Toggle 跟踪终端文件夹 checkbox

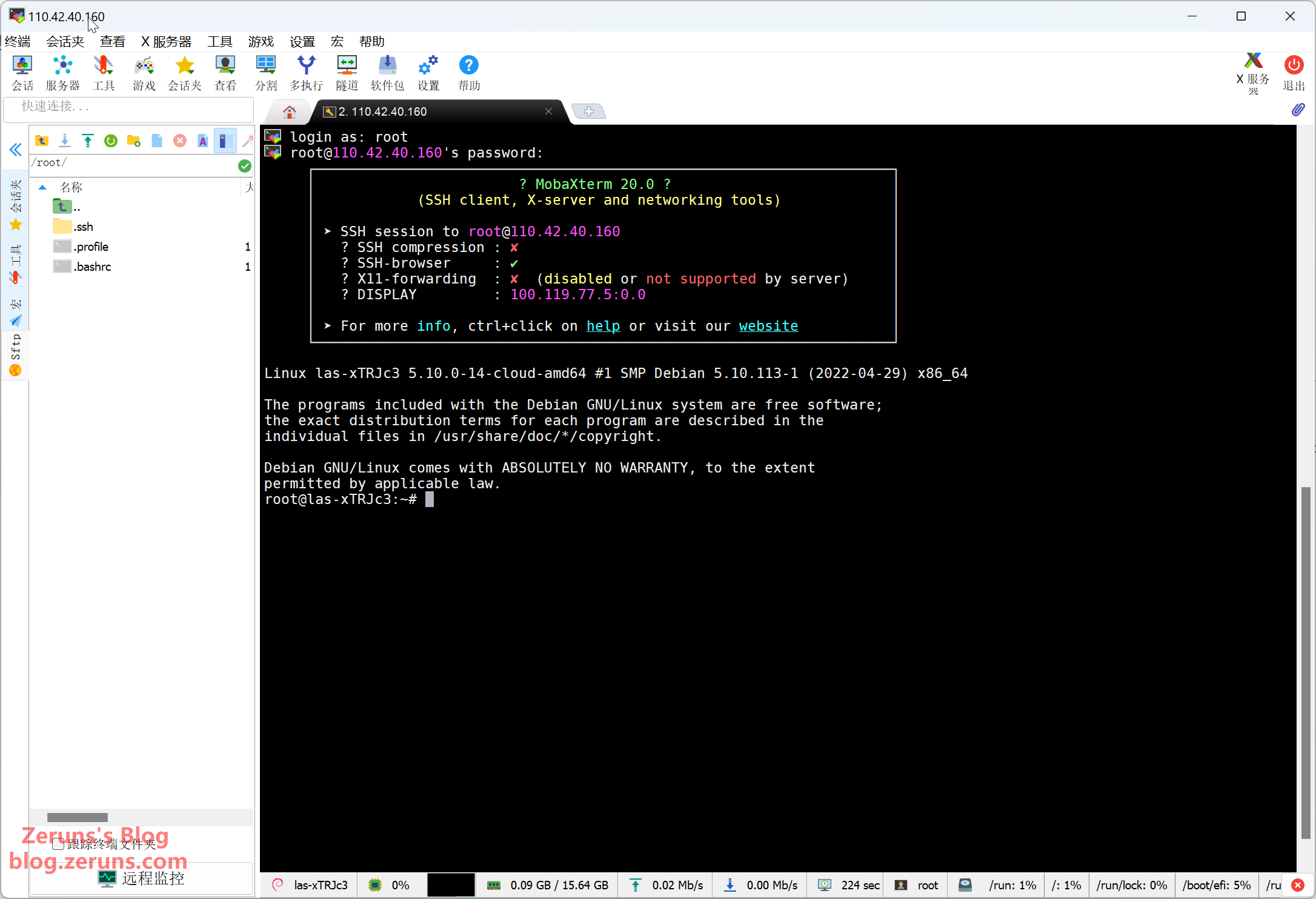(58, 844)
